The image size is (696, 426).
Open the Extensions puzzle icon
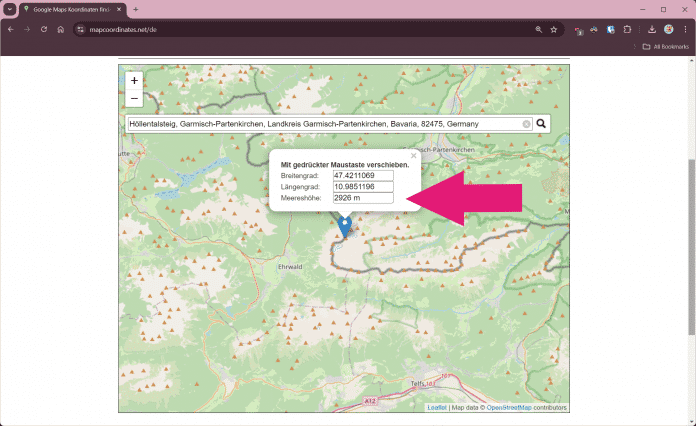(628, 29)
